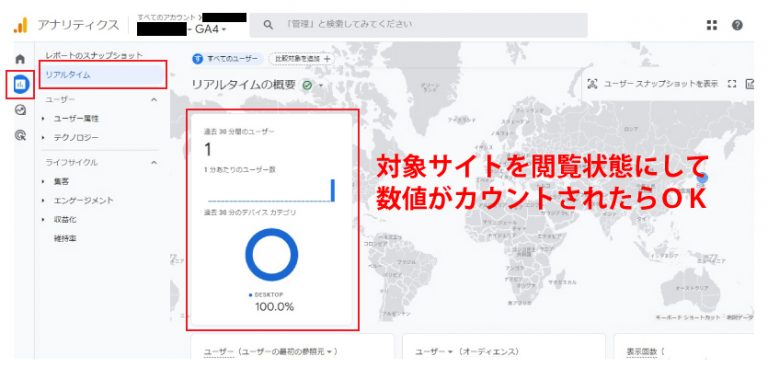Collapse the ライフサイクル section chevron

pos(154,162)
